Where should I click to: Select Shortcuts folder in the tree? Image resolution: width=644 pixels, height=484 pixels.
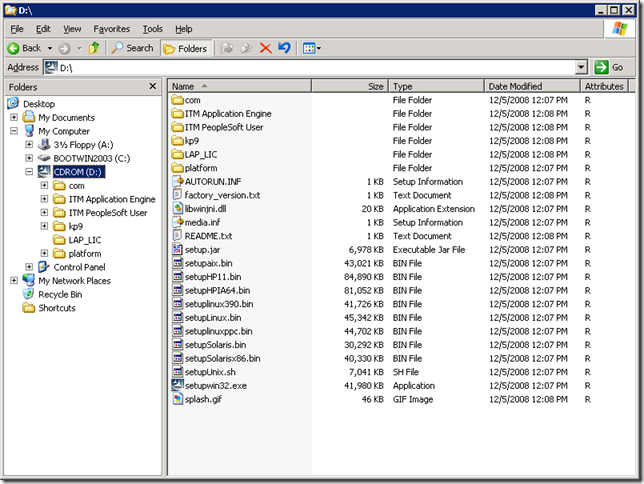click(x=57, y=308)
